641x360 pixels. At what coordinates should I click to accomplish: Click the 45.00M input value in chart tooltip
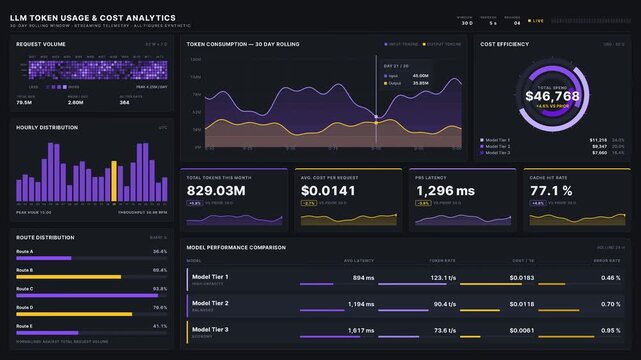point(421,76)
